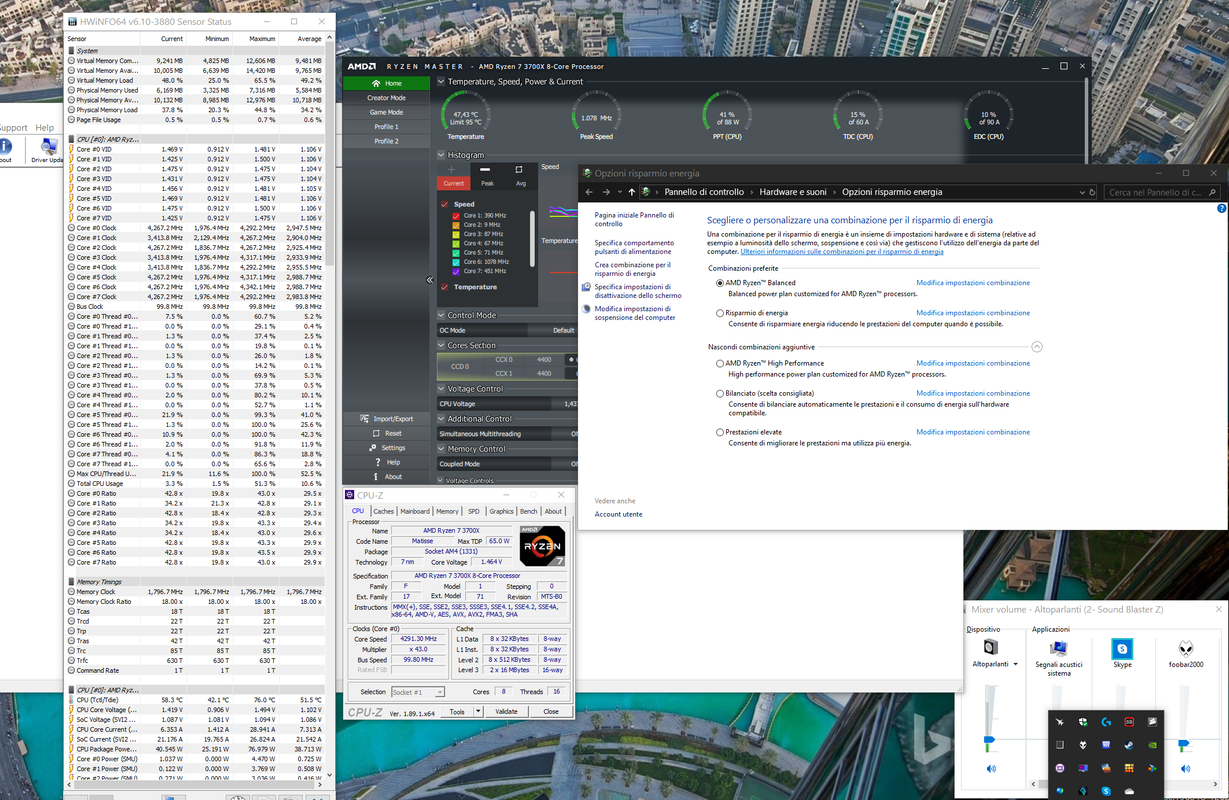Screen dimensions: 1229x800
Task: Toggle Core 6: 1078 MHz checkbox
Action: click(x=457, y=262)
